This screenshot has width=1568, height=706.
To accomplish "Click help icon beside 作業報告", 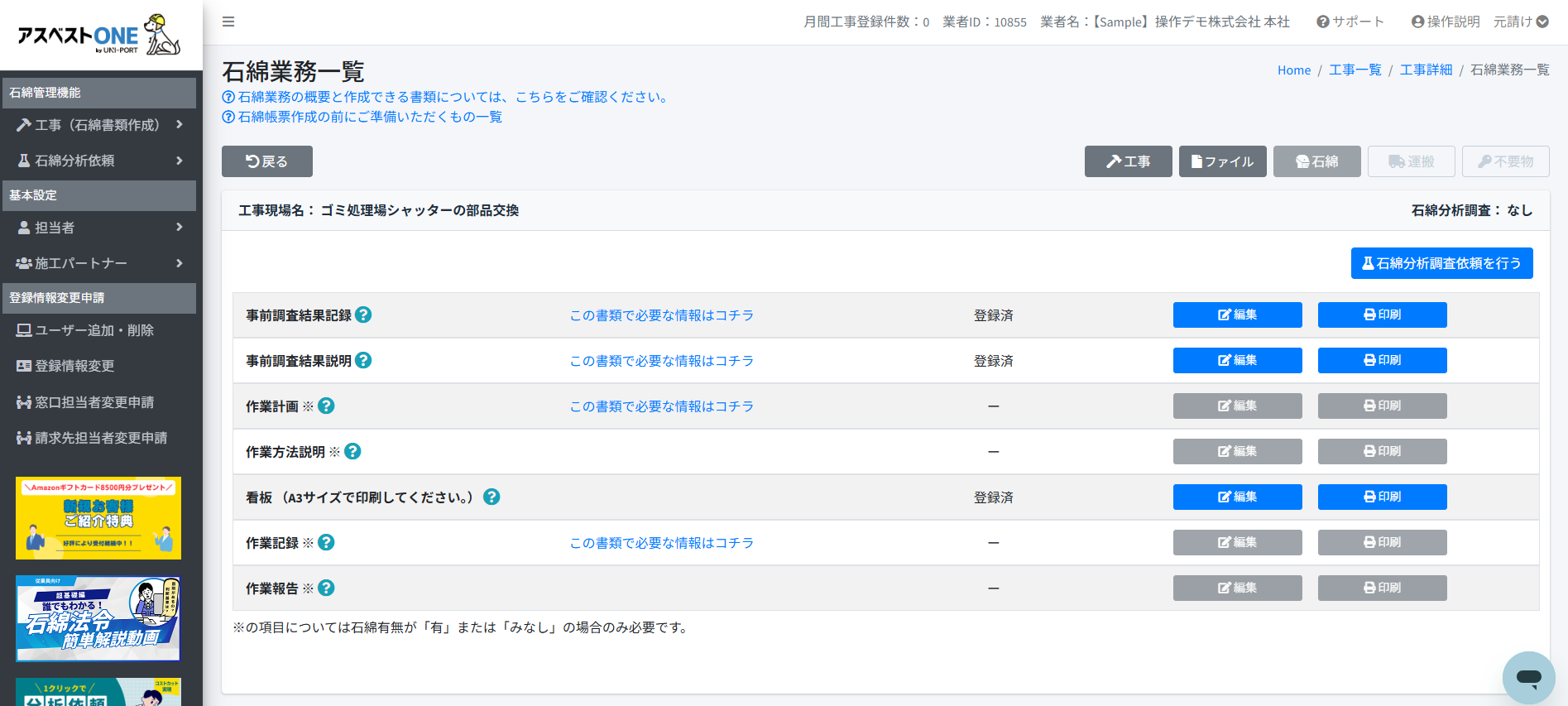I will [x=326, y=588].
